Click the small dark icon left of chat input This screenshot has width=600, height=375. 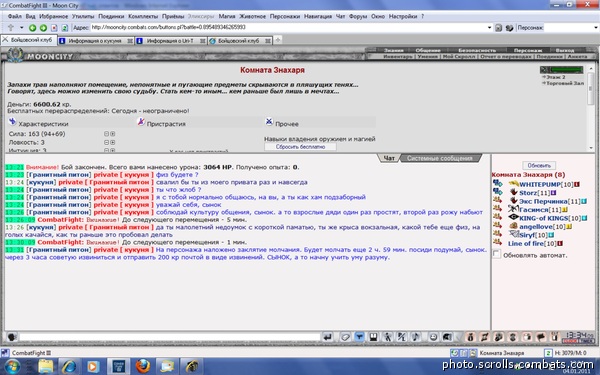[x=12, y=337]
